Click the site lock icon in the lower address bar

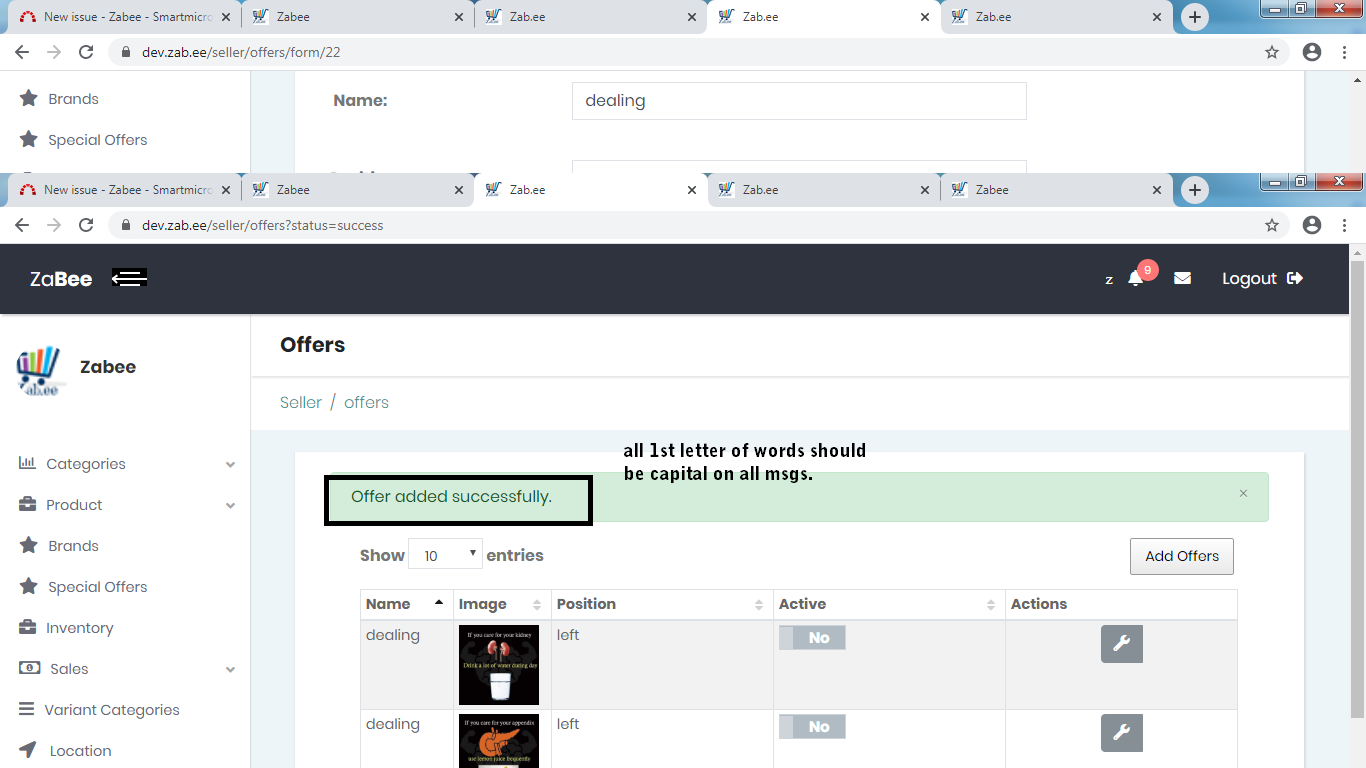click(x=126, y=225)
